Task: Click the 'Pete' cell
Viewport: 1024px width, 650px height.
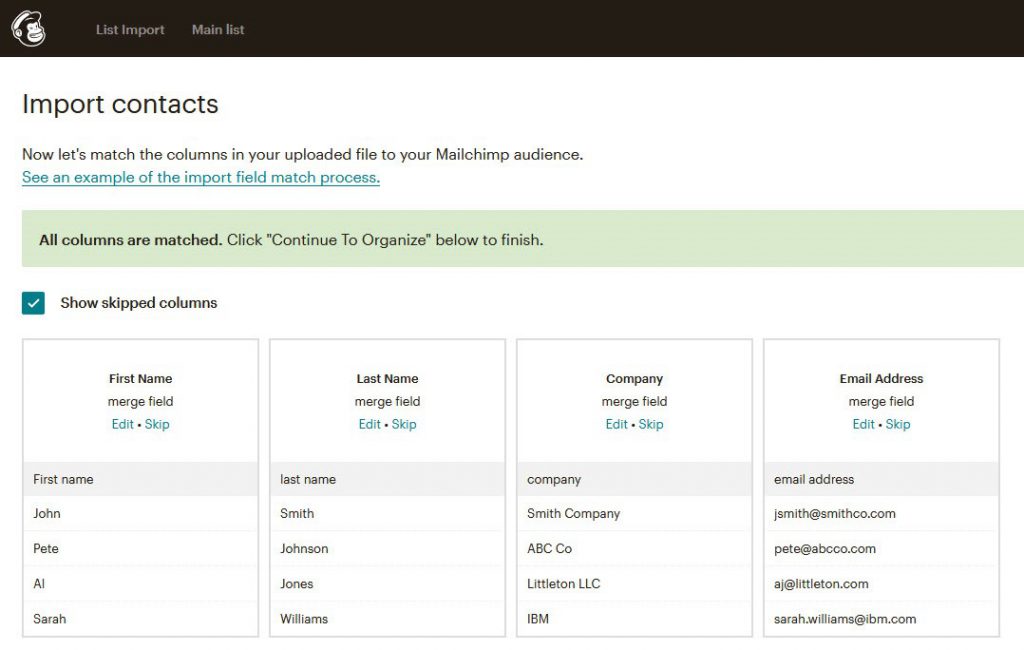Action: click(140, 549)
